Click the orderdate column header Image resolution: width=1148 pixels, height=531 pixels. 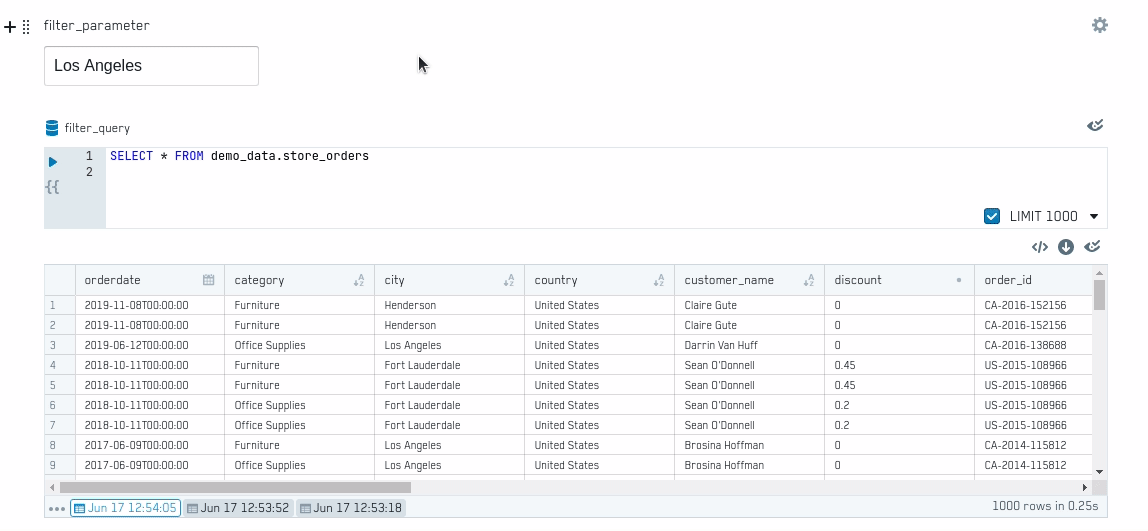click(140, 281)
